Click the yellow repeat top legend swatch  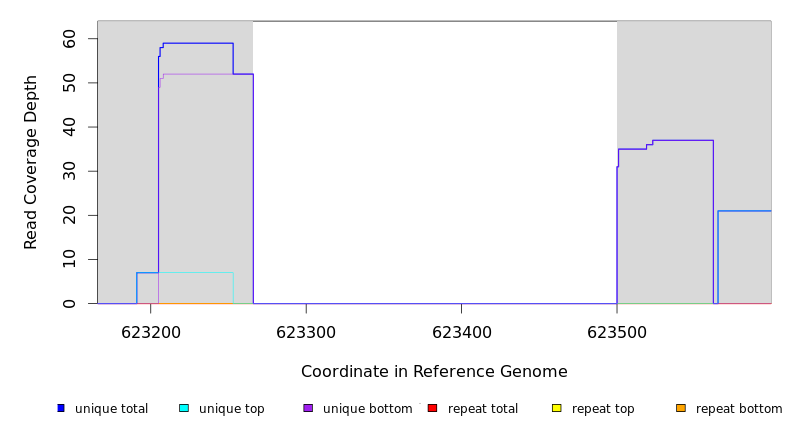[x=556, y=408]
